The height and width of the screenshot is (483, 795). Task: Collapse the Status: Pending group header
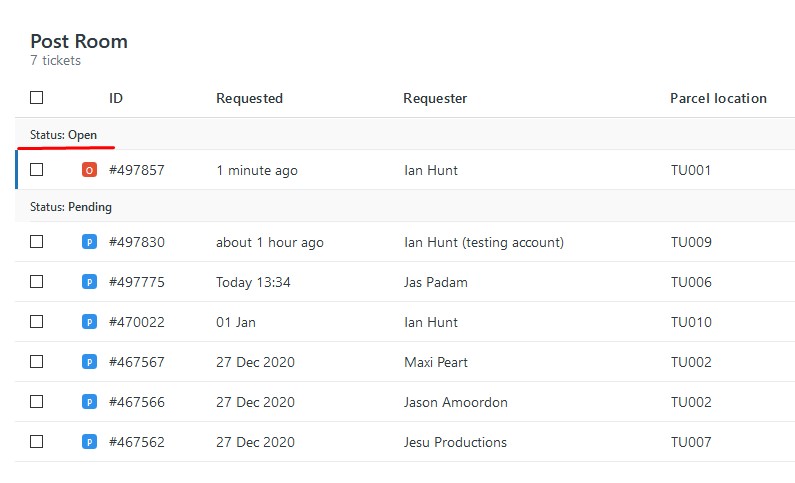pyautogui.click(x=70, y=207)
